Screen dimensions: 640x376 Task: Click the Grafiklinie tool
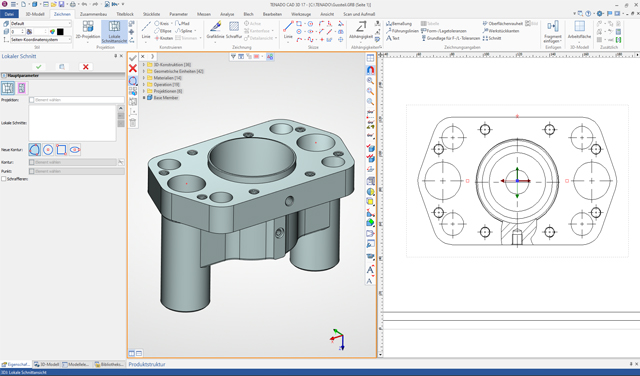click(215, 31)
